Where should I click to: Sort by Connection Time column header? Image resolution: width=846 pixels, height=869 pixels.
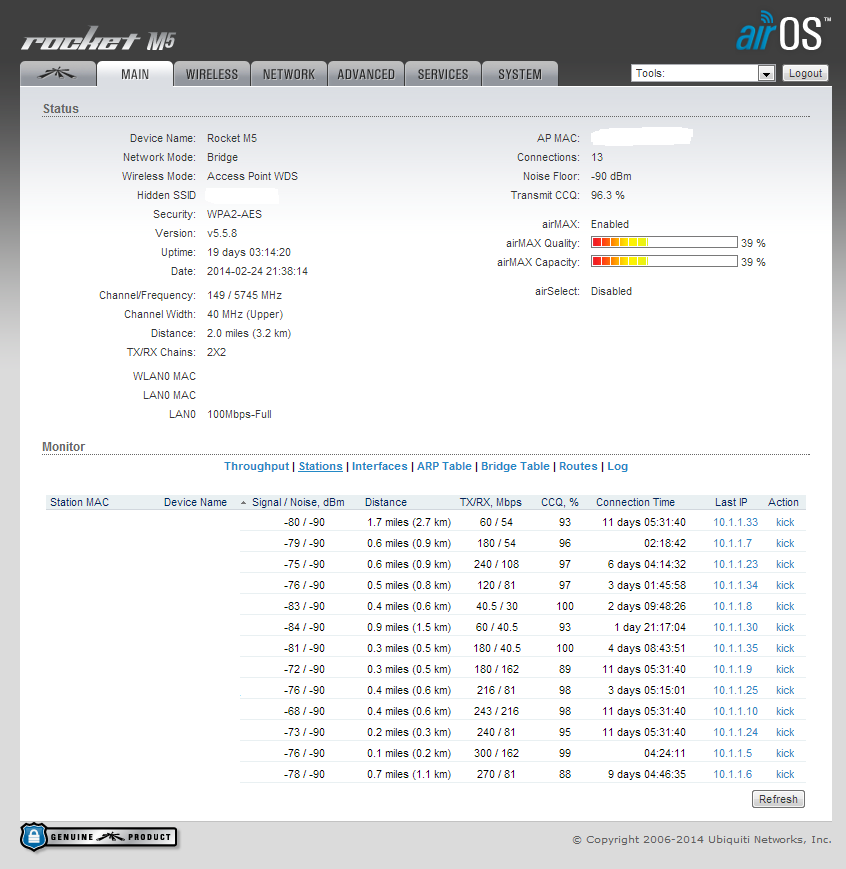coord(635,502)
